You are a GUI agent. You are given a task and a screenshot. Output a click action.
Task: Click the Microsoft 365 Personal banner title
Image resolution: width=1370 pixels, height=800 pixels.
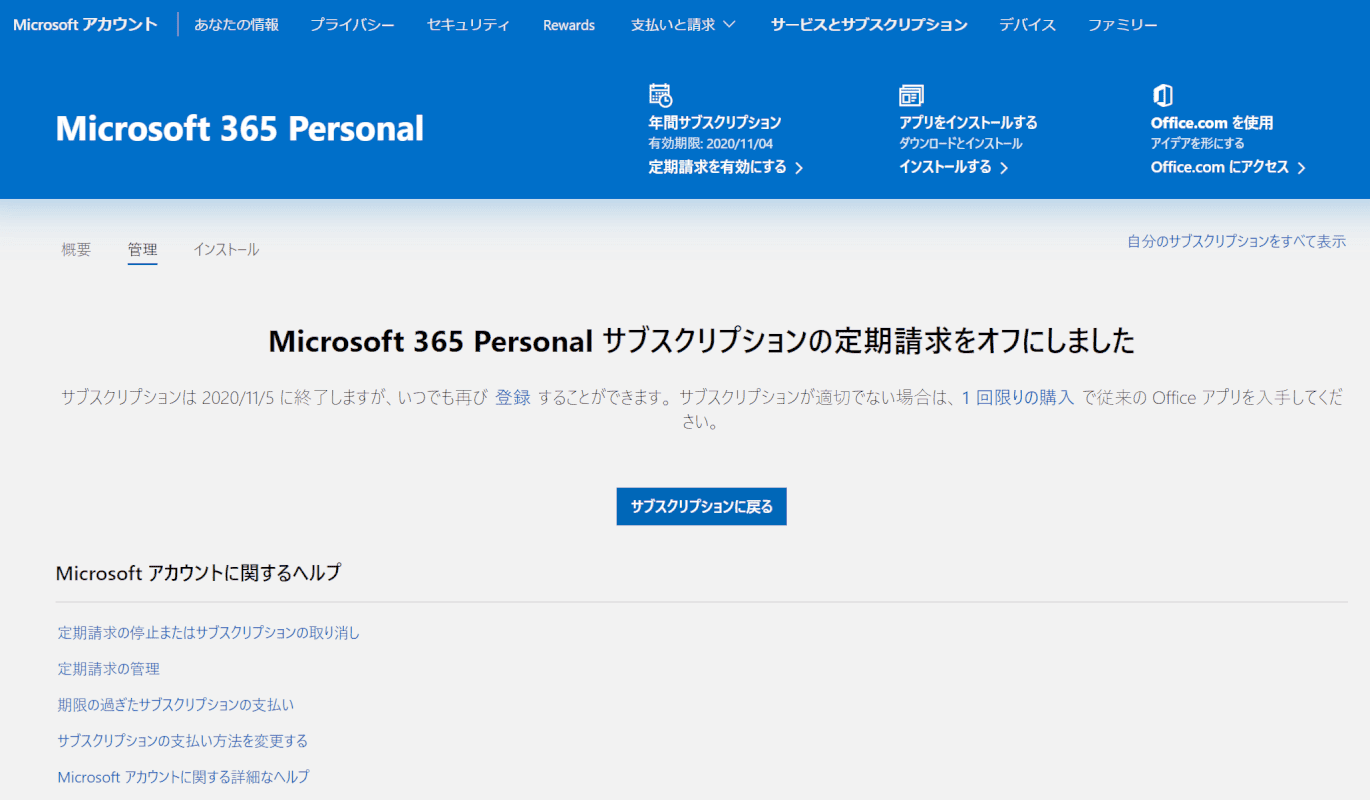pos(240,129)
